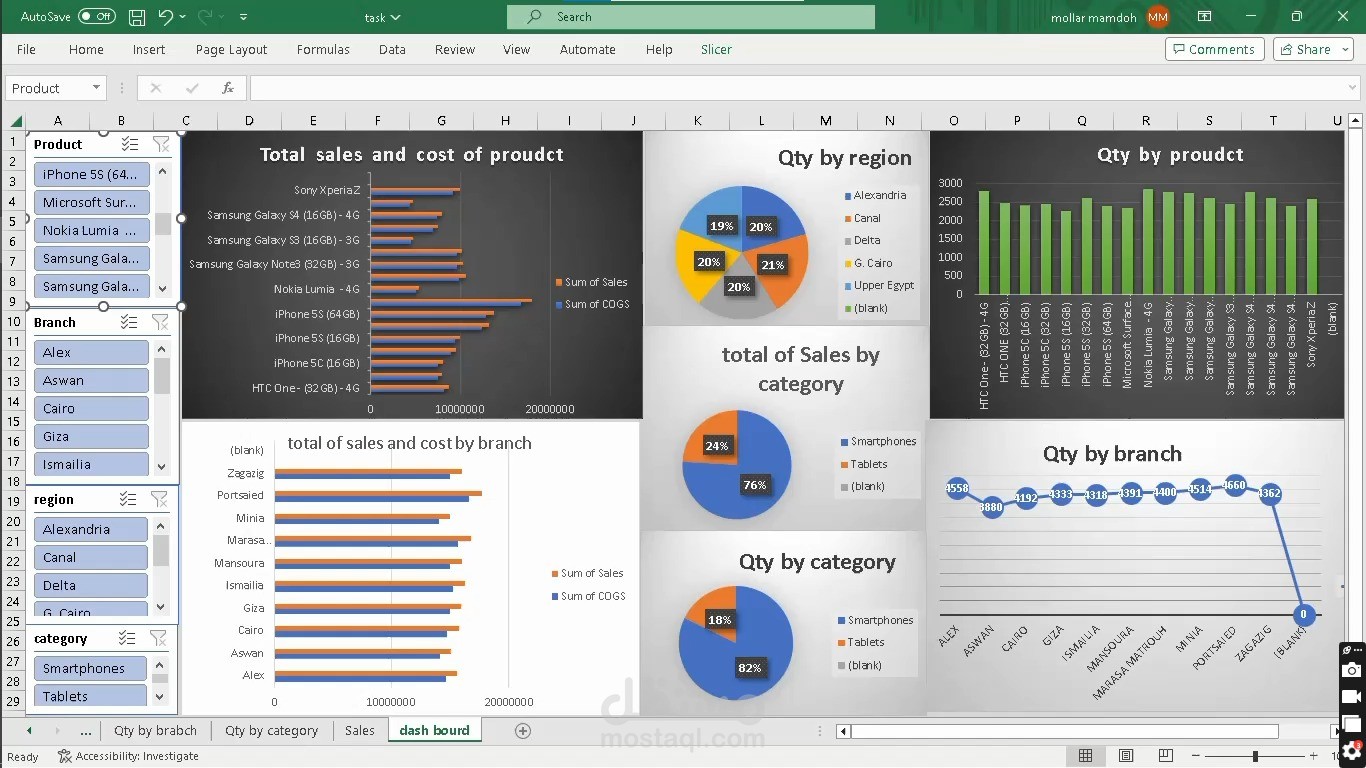Select Tablets in category slicer
Screen dimensions: 1366x768
point(91,696)
